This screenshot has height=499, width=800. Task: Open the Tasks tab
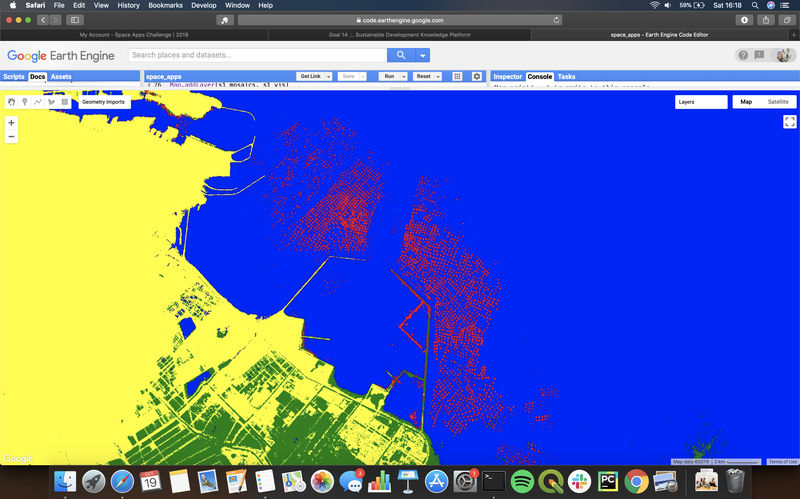pos(566,76)
